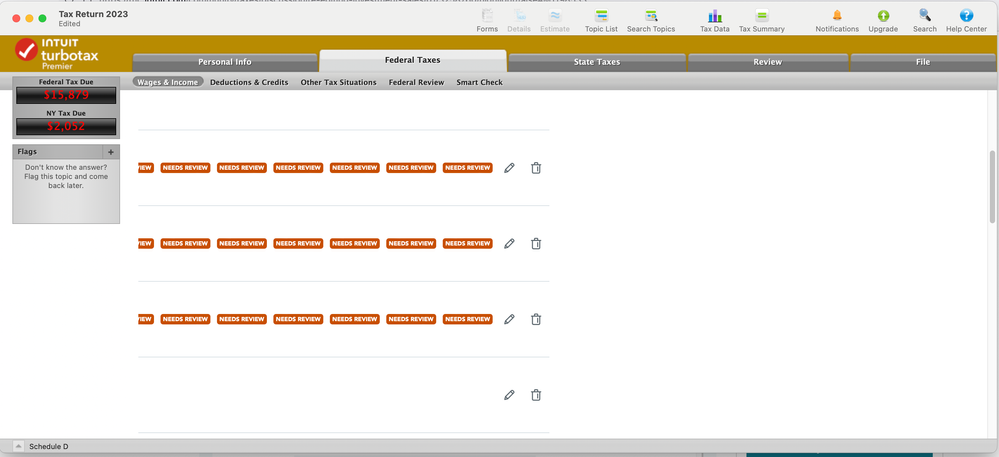
Task: Click the Intuit TurboTax Premier logo
Action: [x=57, y=54]
